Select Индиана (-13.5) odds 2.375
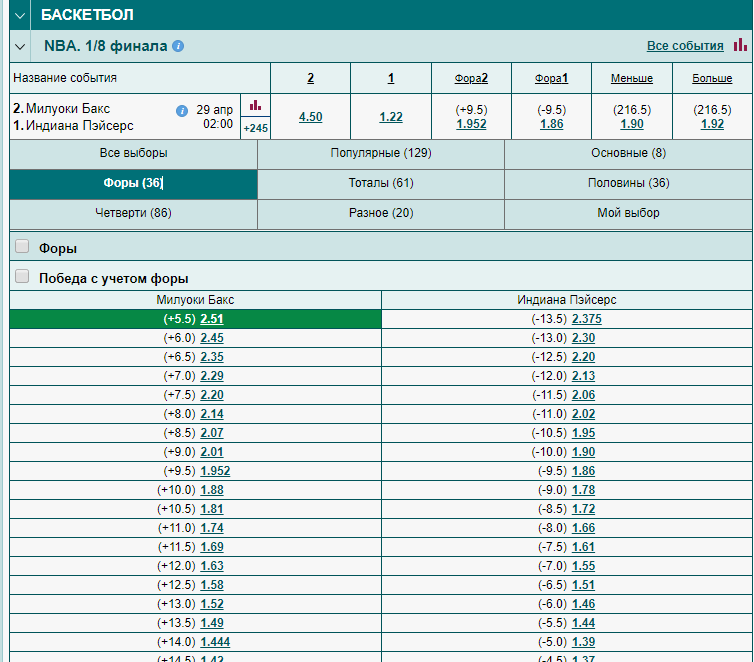 (x=587, y=319)
